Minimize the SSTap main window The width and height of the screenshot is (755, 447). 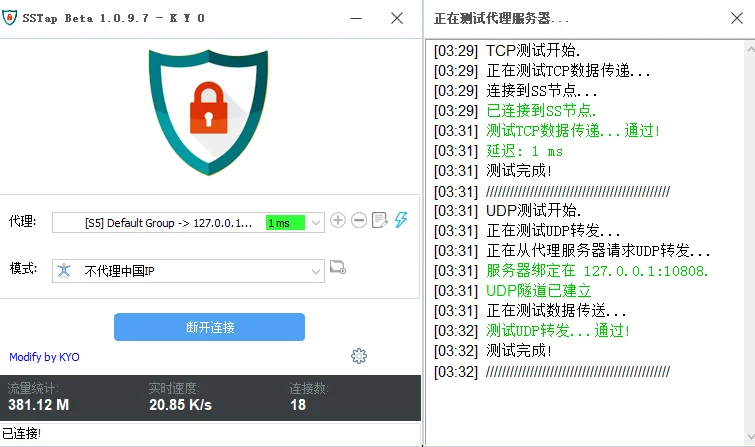pos(356,18)
